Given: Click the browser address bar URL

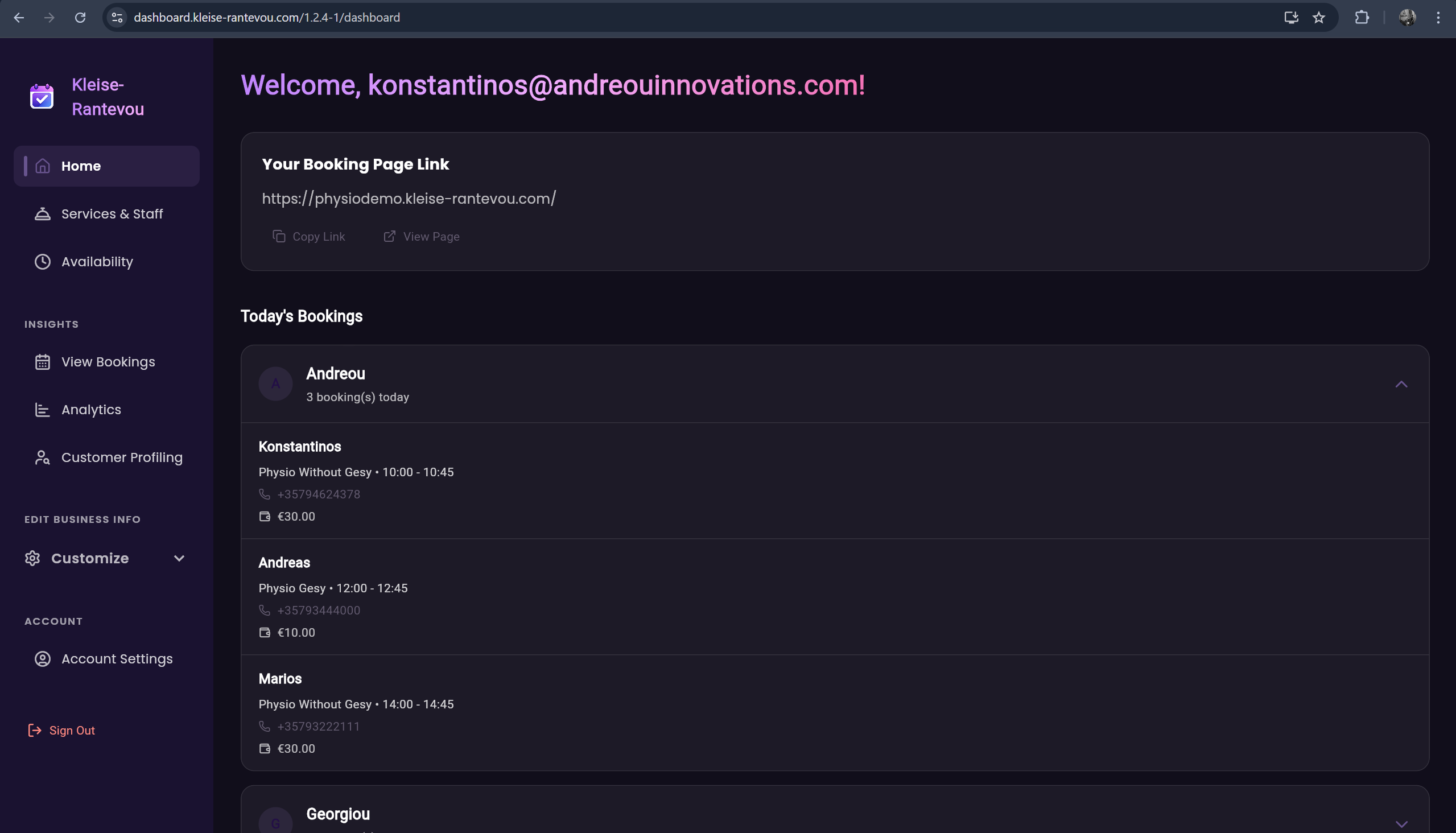Looking at the screenshot, I should point(267,18).
